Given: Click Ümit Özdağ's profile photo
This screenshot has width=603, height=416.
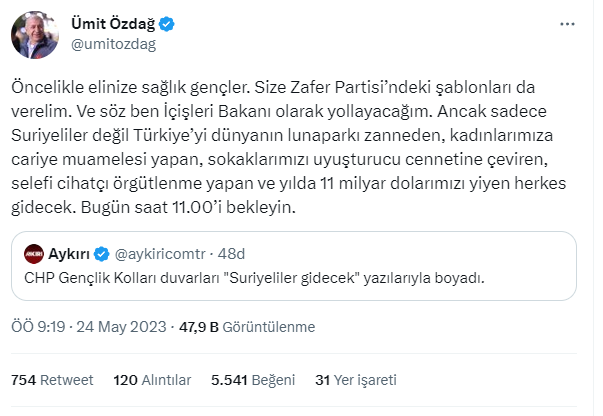Looking at the screenshot, I should [34, 35].
